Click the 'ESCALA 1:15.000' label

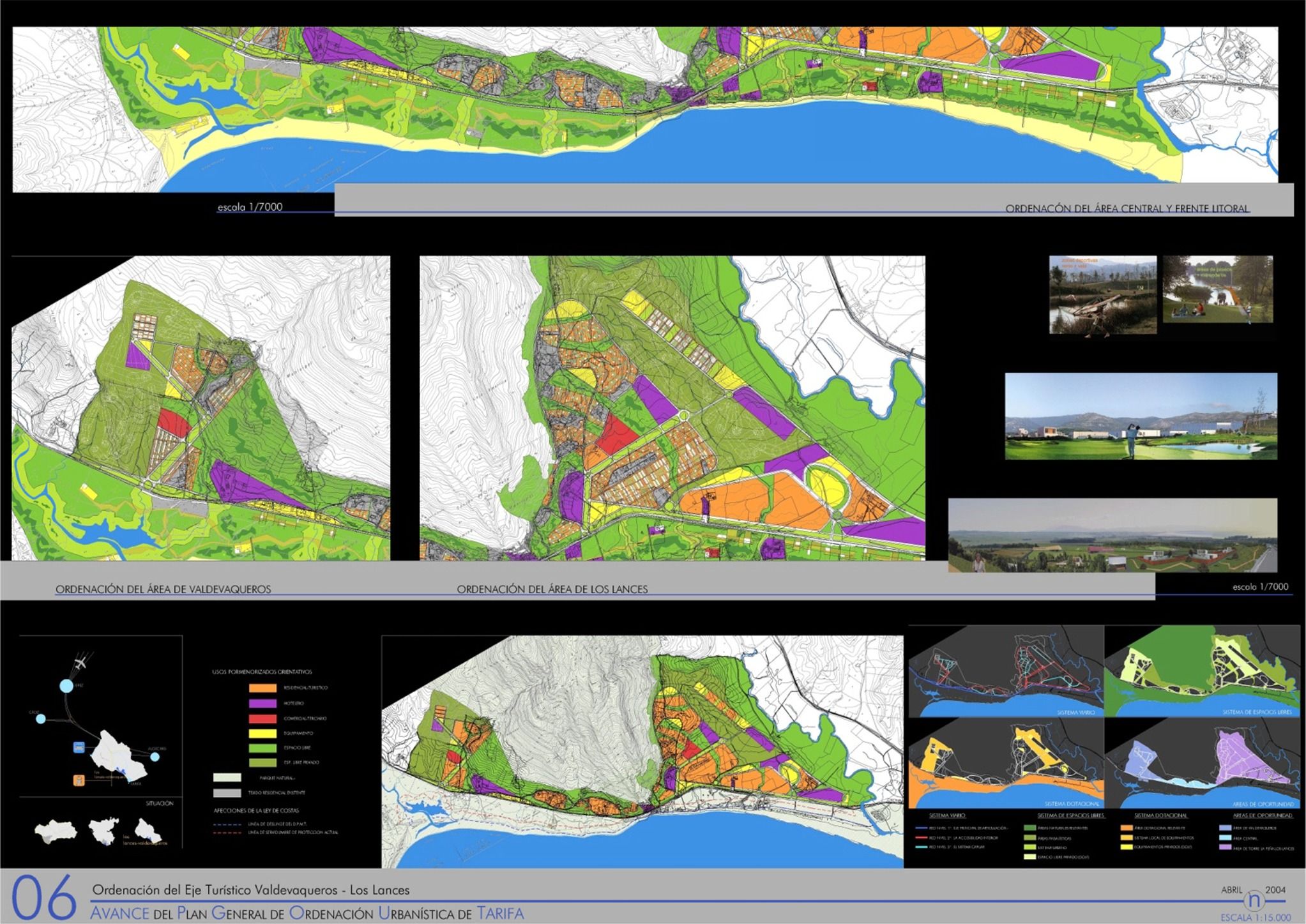tap(1256, 918)
